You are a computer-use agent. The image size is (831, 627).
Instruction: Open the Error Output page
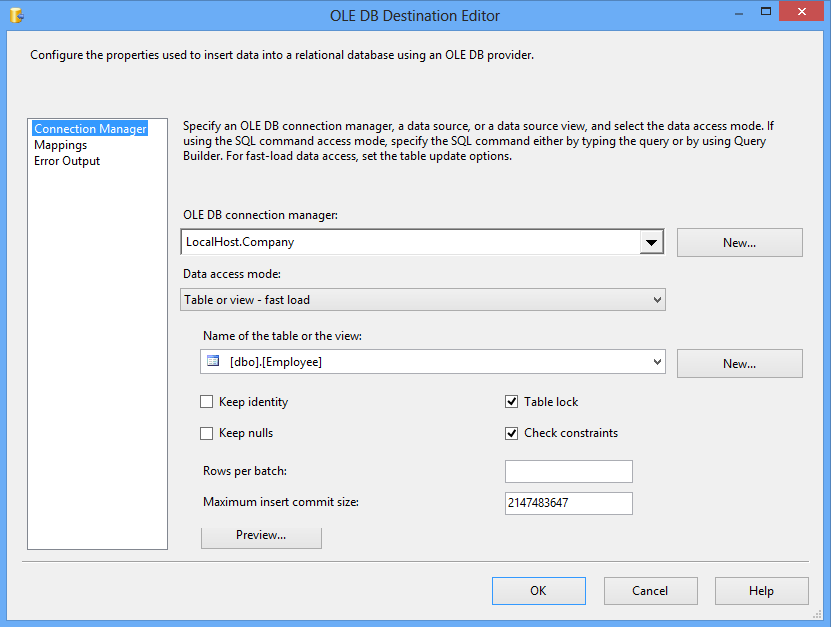67,161
